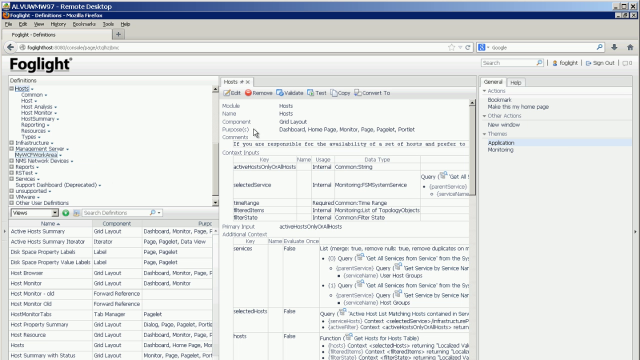This screenshot has height=360, width=640.
Task: Click the Validate check icon
Action: click(280, 93)
